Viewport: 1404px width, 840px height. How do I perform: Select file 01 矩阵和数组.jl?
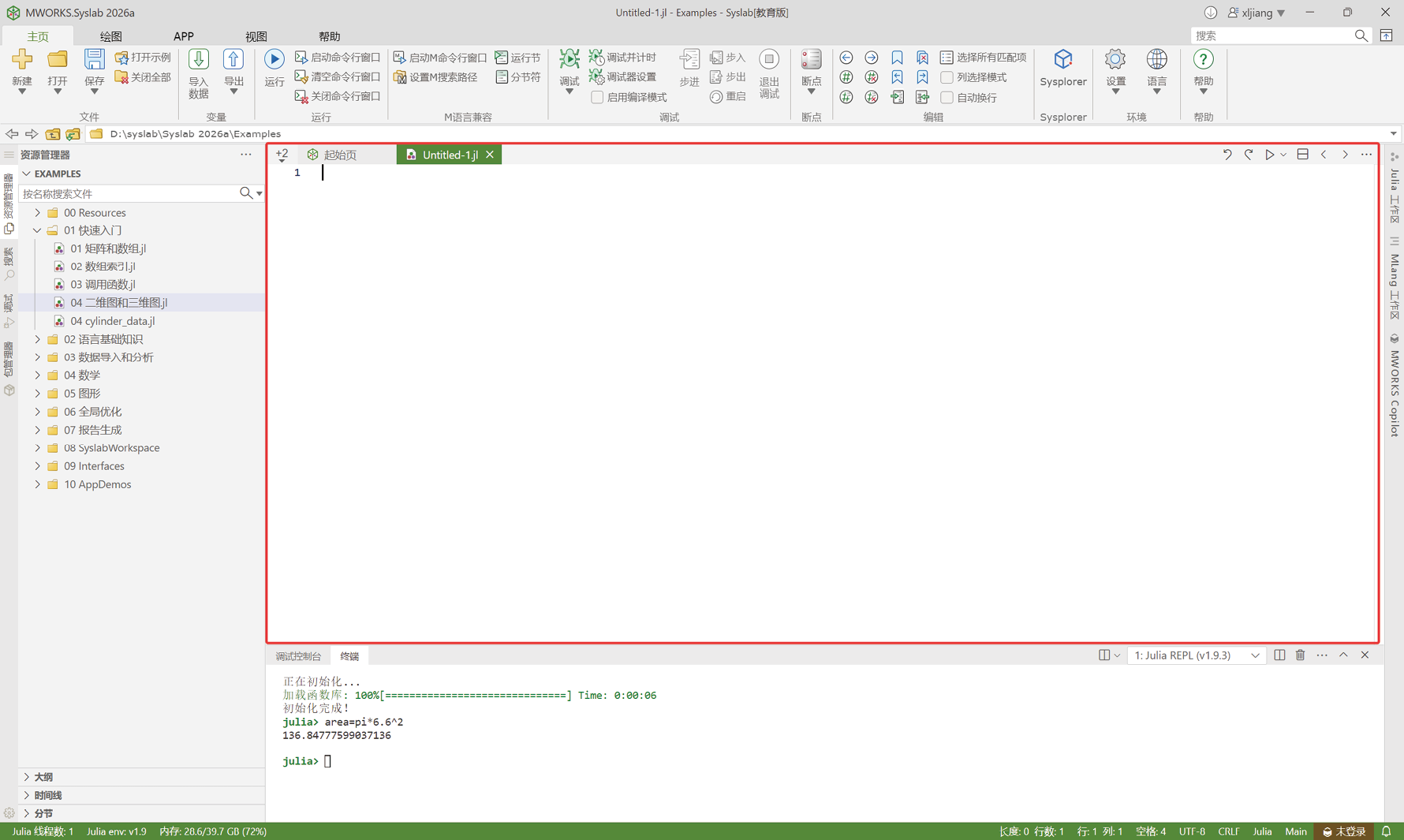pyautogui.click(x=108, y=248)
